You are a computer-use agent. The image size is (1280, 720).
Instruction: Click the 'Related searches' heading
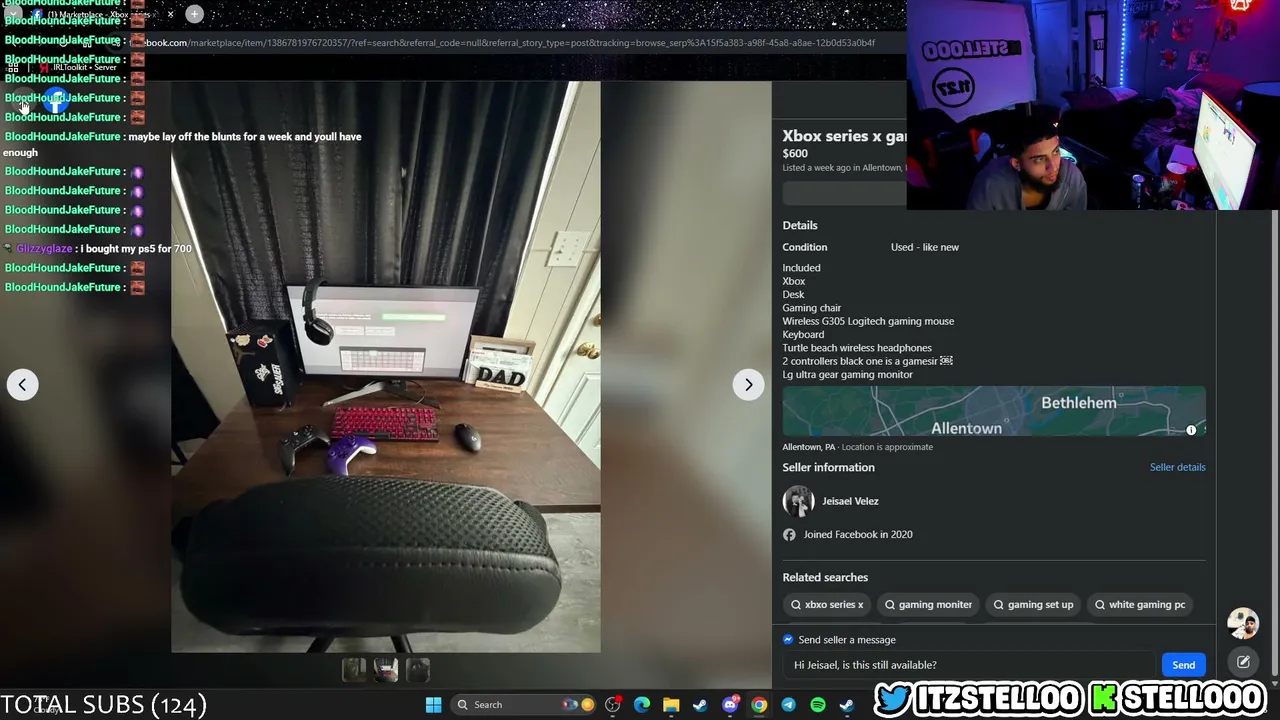point(825,577)
